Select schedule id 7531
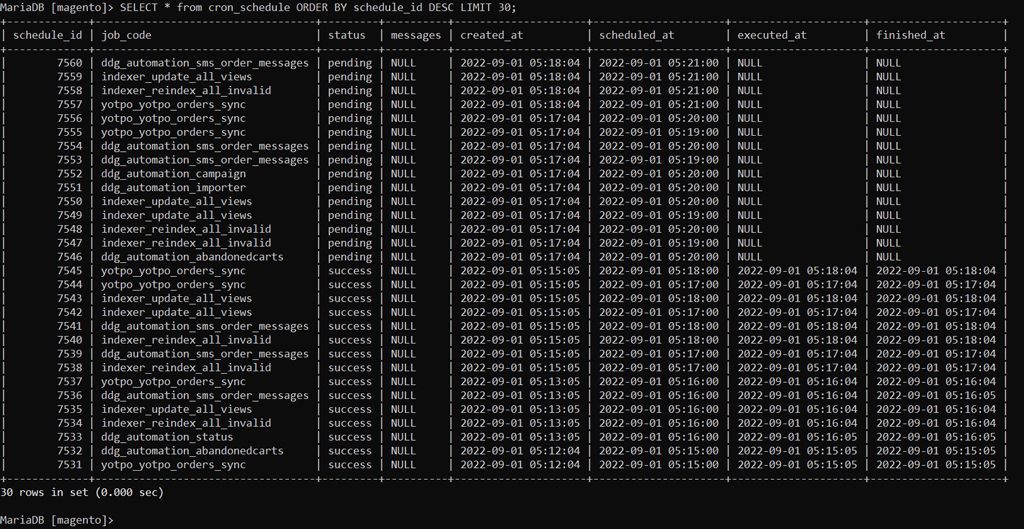The height and width of the screenshot is (529, 1024). click(x=70, y=464)
